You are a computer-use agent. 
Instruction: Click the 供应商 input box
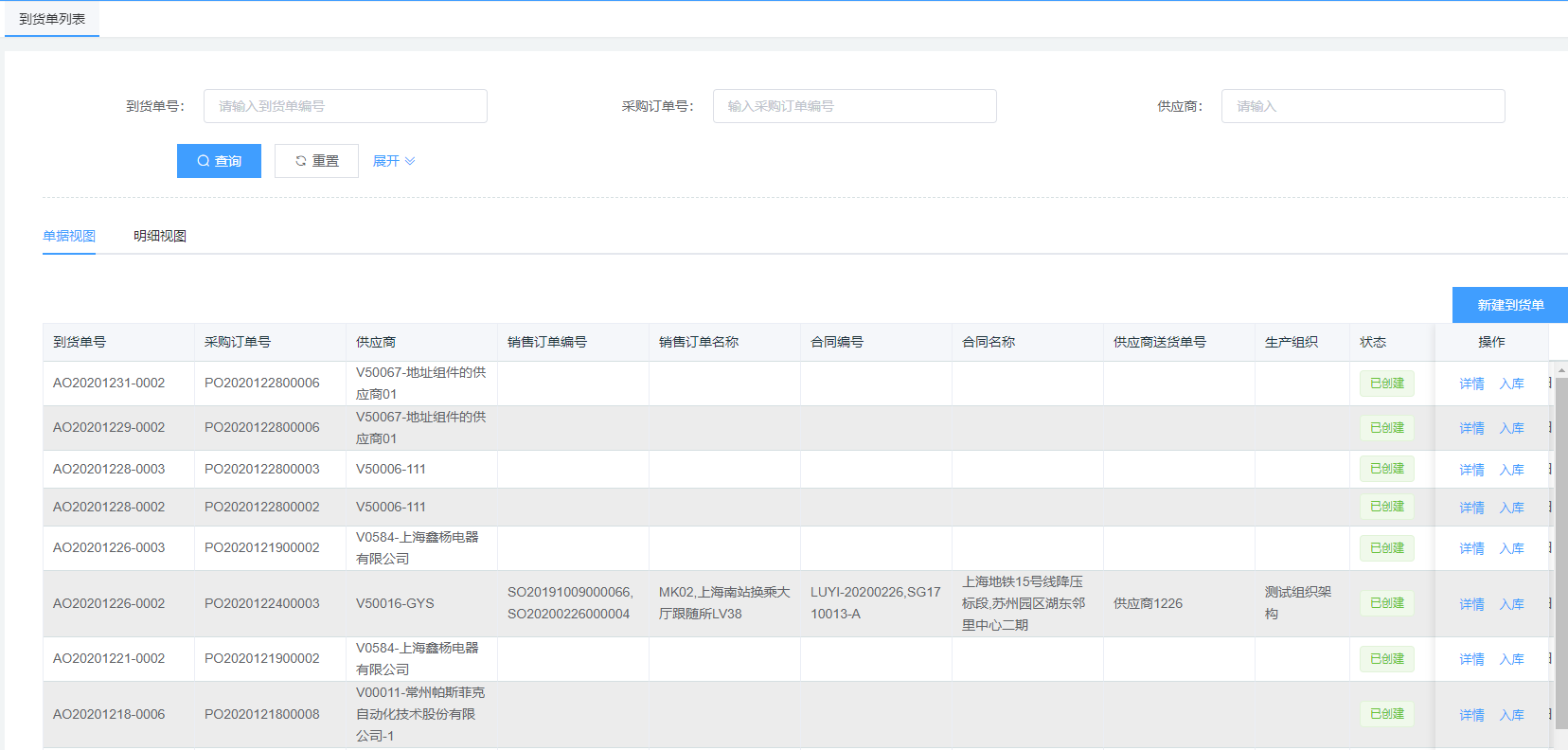(1363, 106)
